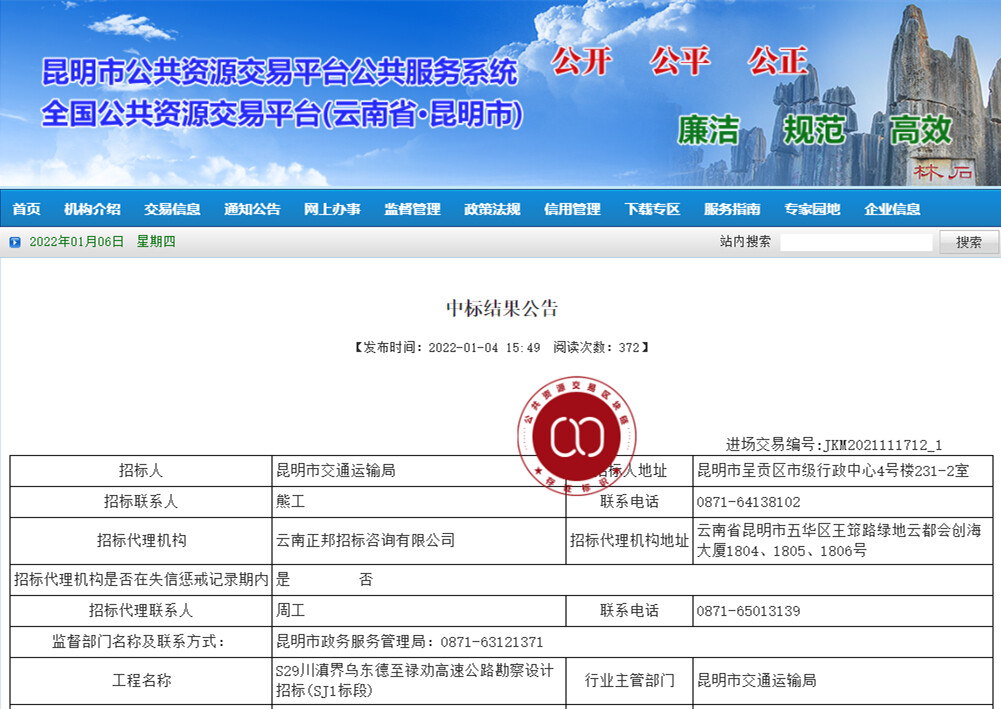Viewport: 1001px width, 709px height.
Task: Open the 首页 home menu item
Action: 26,209
